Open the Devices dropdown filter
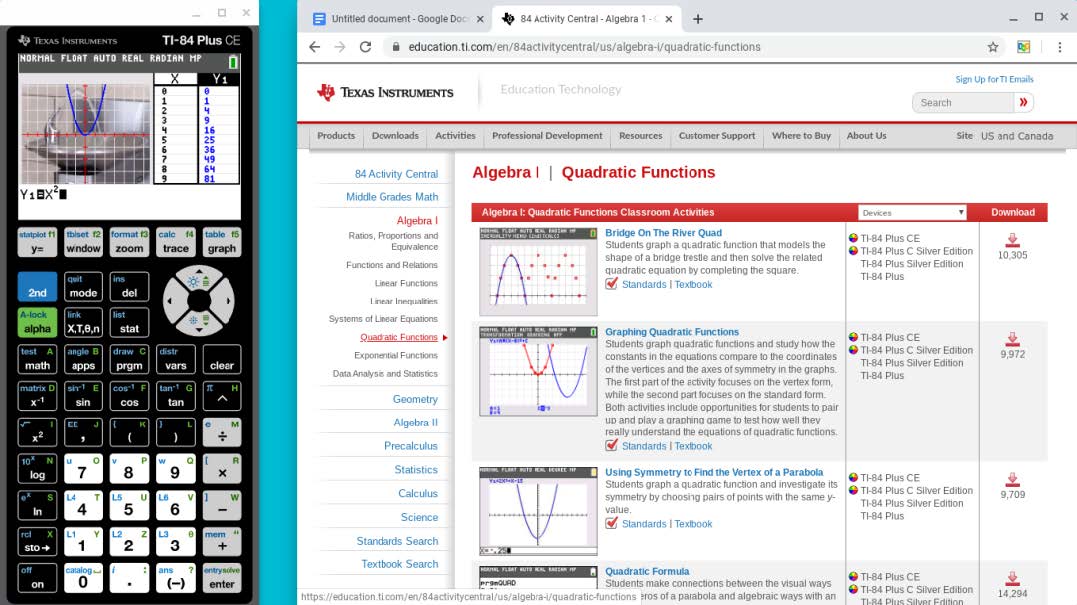1077x605 pixels. (x=912, y=212)
